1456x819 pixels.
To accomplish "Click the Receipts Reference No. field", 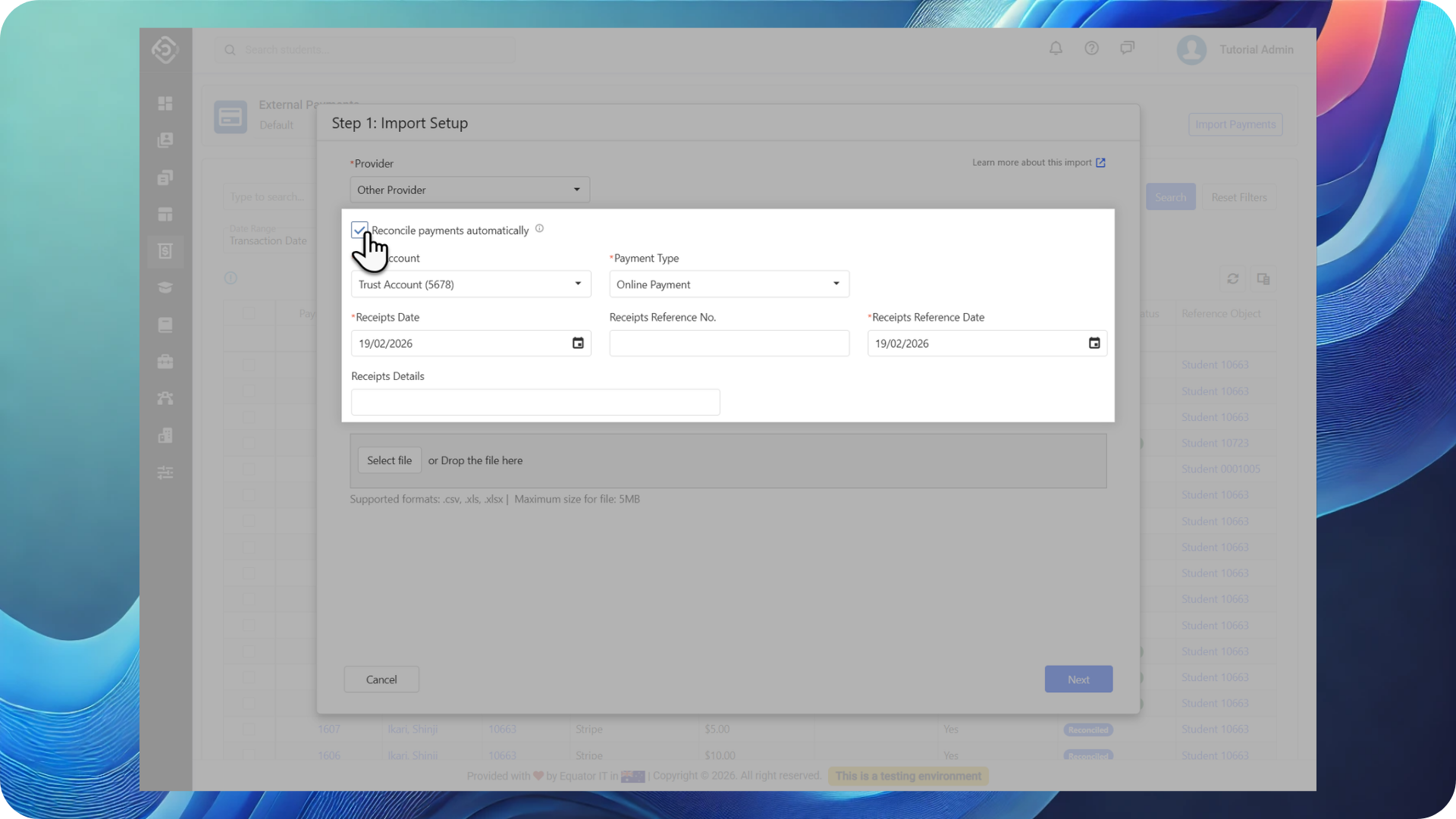I will (x=729, y=344).
